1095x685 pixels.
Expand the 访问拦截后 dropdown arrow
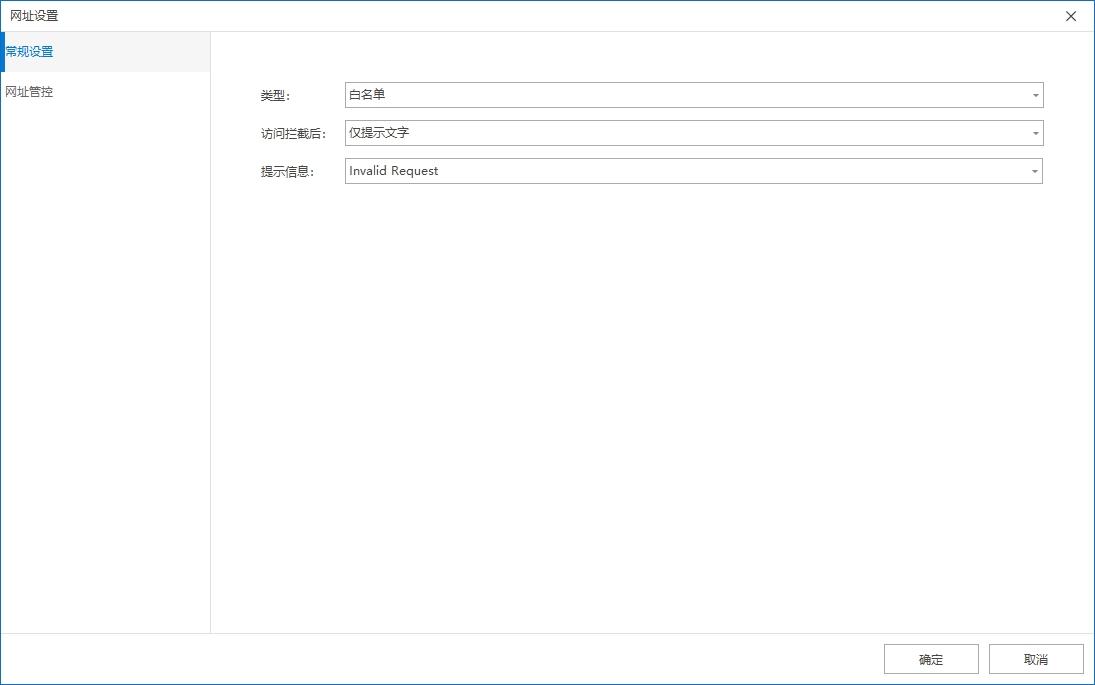point(1034,133)
